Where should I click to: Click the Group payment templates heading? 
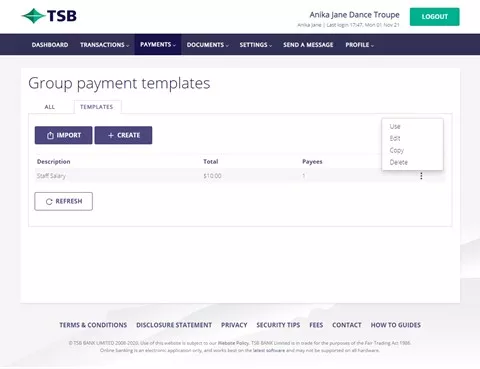click(119, 83)
